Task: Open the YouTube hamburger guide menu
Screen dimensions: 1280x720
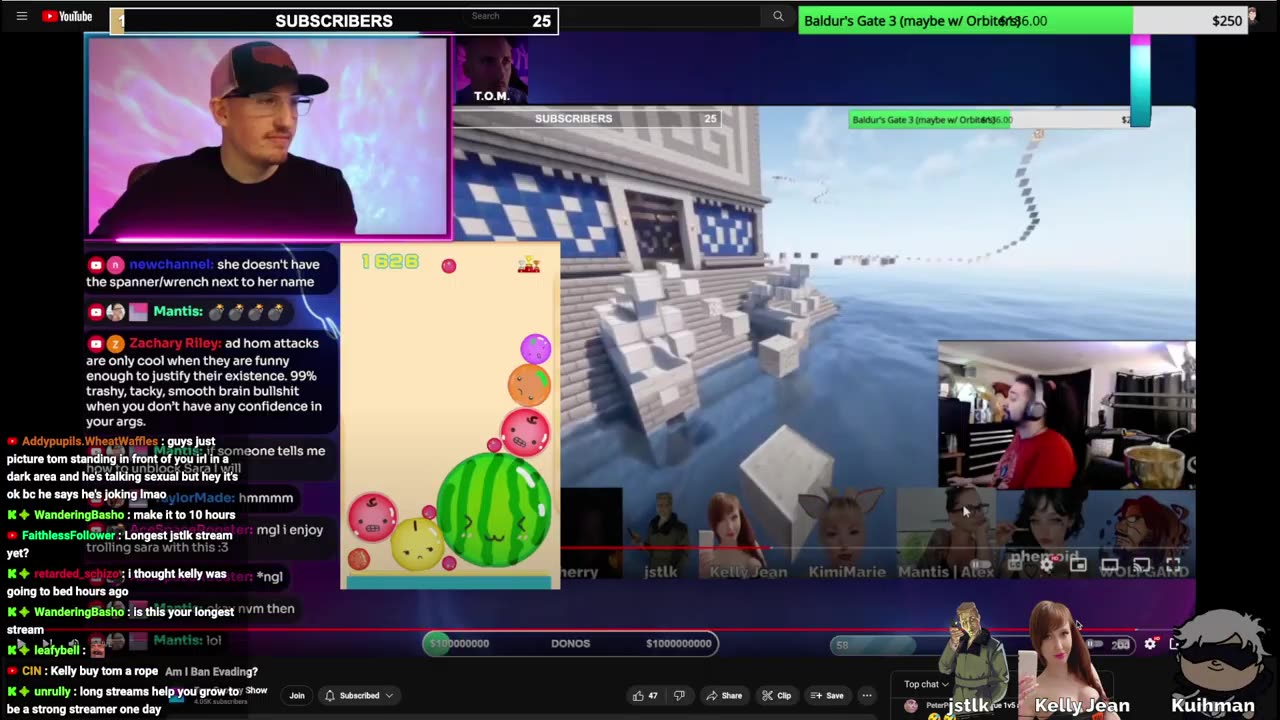Action: (x=21, y=16)
